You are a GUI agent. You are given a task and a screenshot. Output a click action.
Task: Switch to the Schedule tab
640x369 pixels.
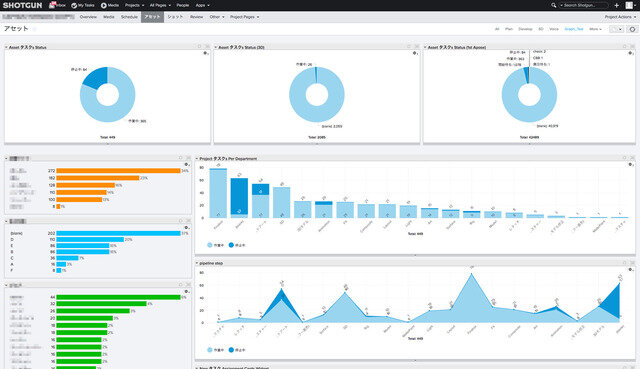coord(129,17)
